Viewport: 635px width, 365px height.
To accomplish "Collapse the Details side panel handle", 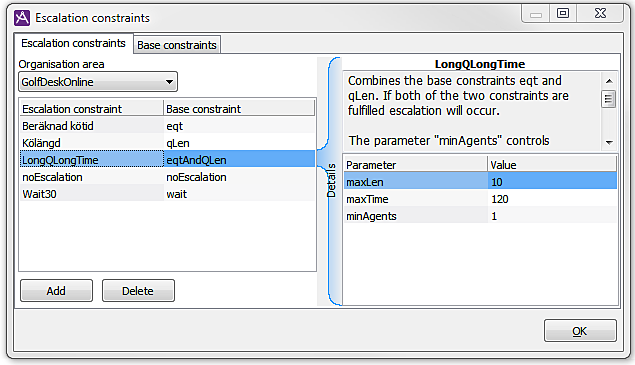I will (331, 181).
